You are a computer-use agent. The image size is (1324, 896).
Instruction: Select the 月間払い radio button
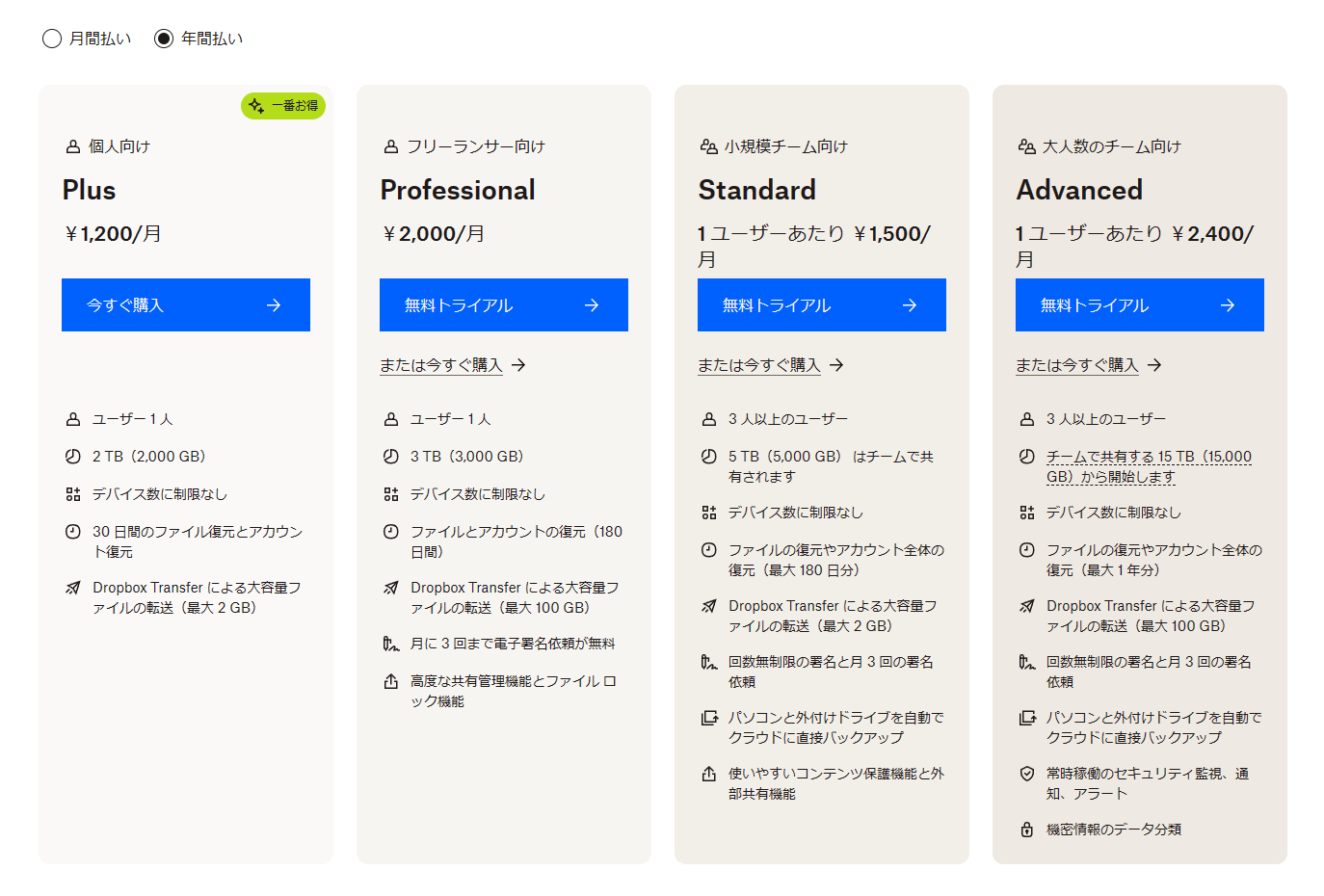point(52,39)
